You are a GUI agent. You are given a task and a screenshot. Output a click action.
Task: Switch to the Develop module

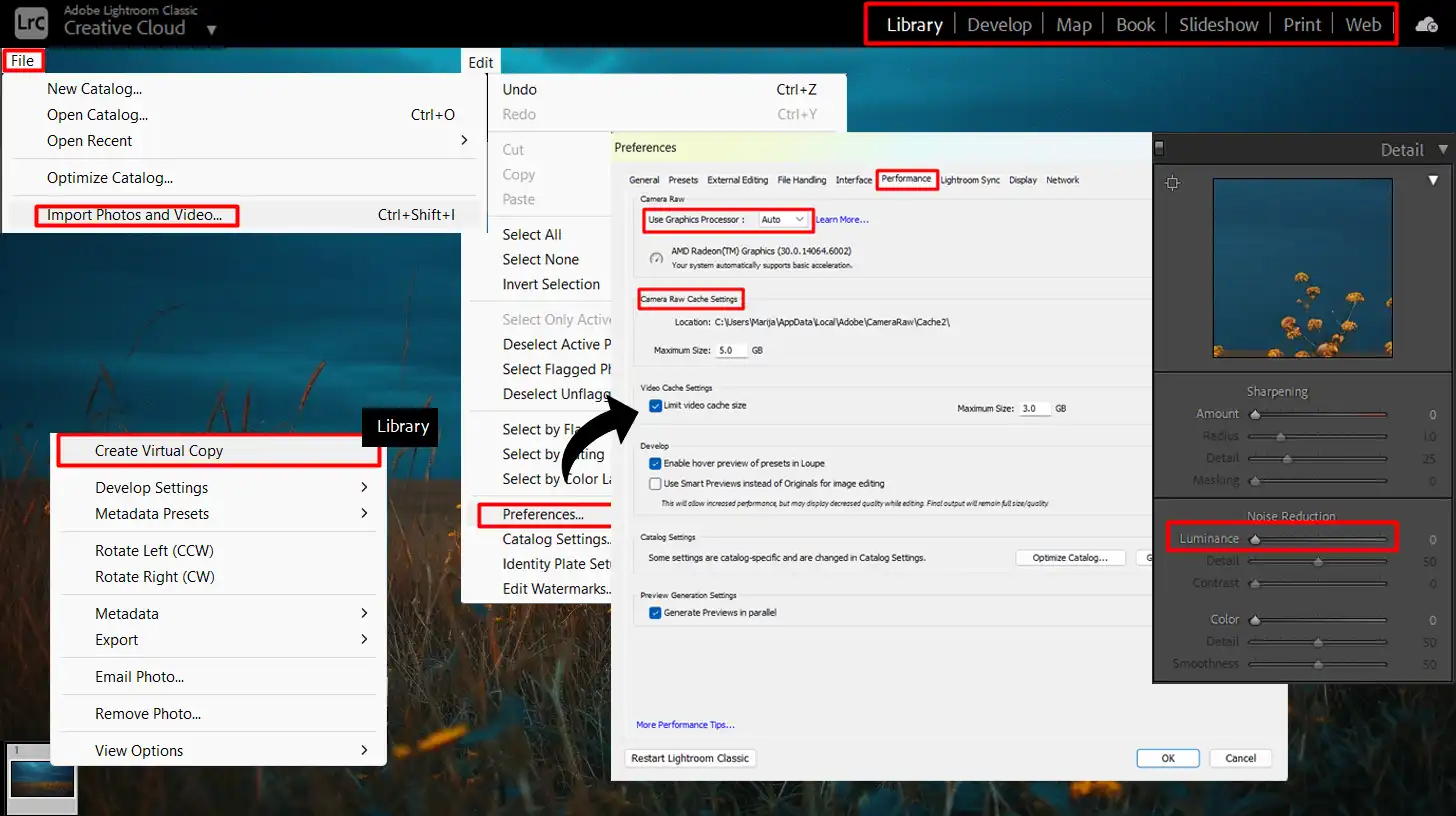pyautogui.click(x=999, y=25)
